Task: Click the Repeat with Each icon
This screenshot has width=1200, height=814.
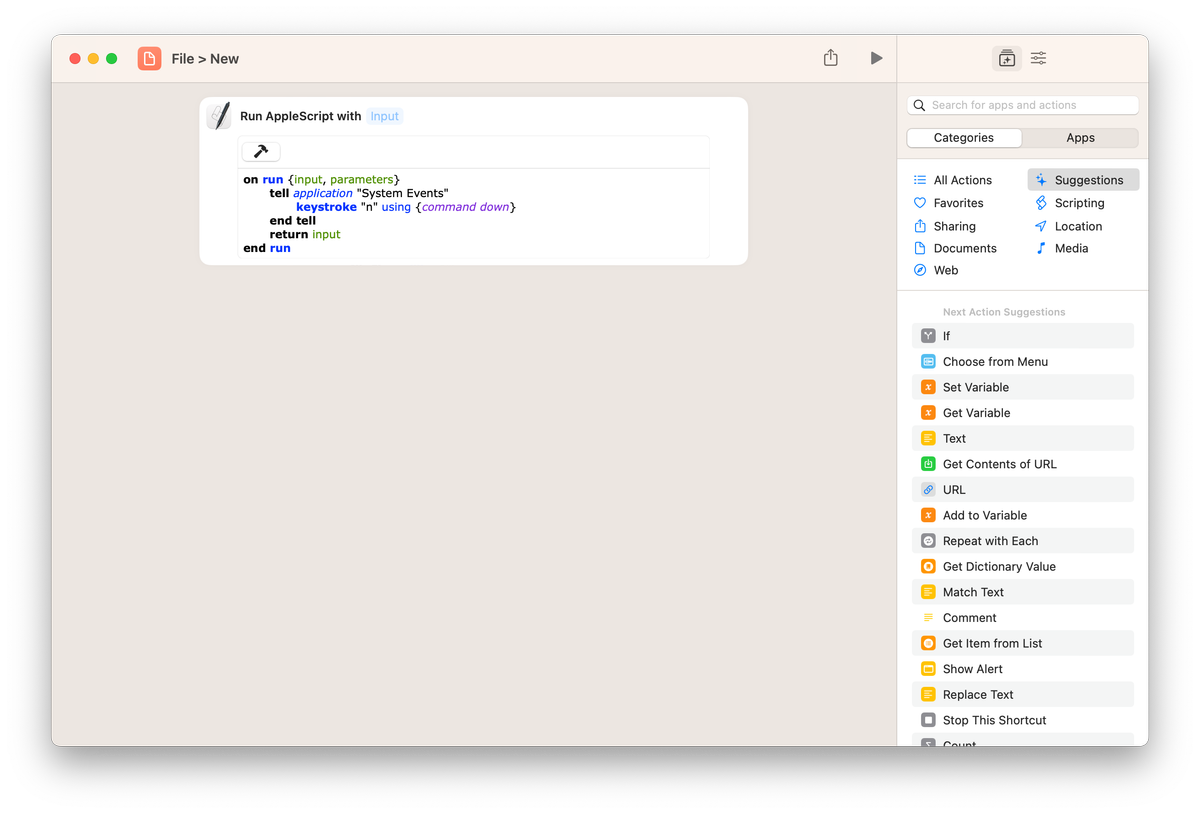Action: [928, 541]
